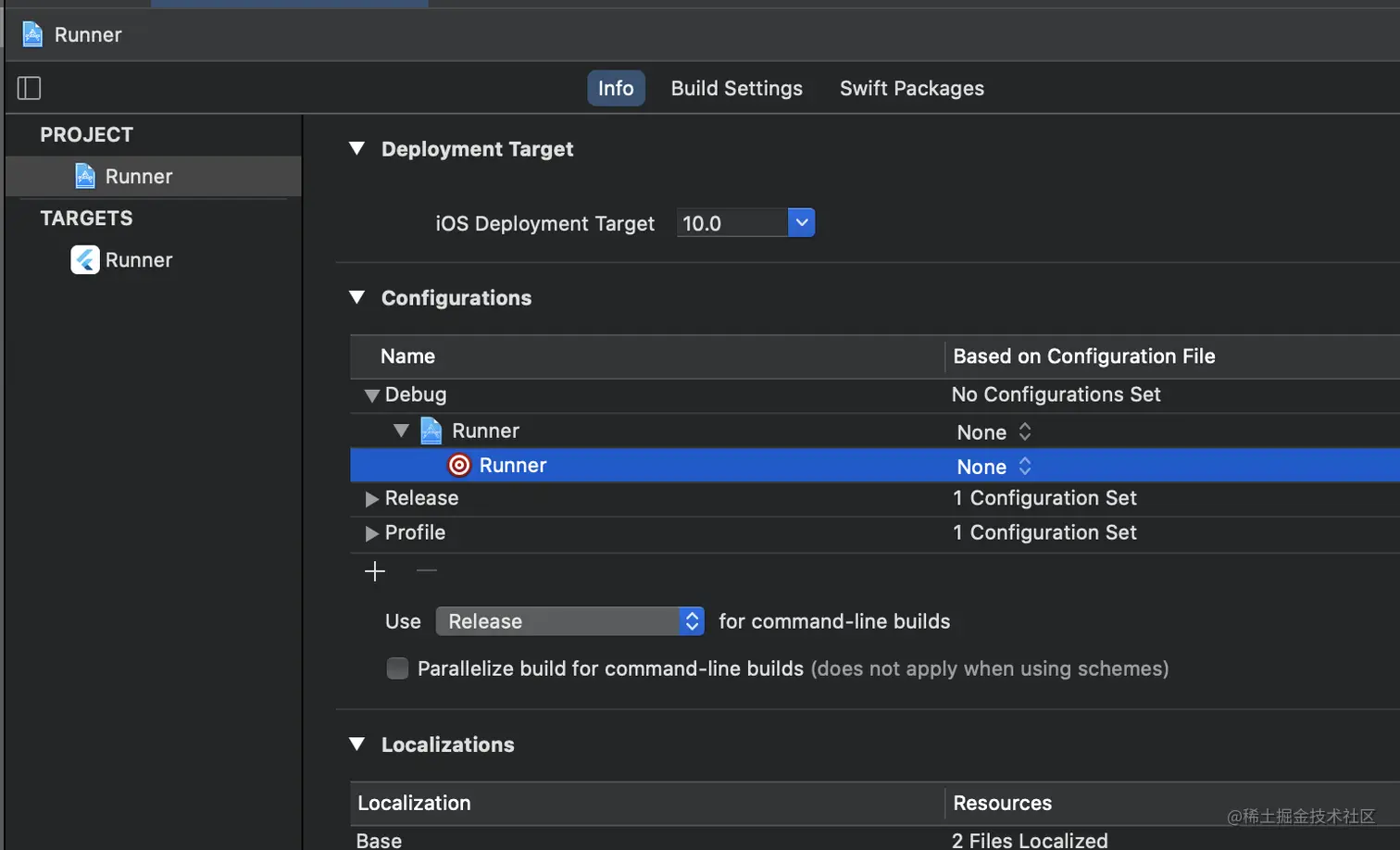The height and width of the screenshot is (850, 1400).
Task: Click the xcodeproj icon beside Runner under PROJECT
Action: pos(85,176)
